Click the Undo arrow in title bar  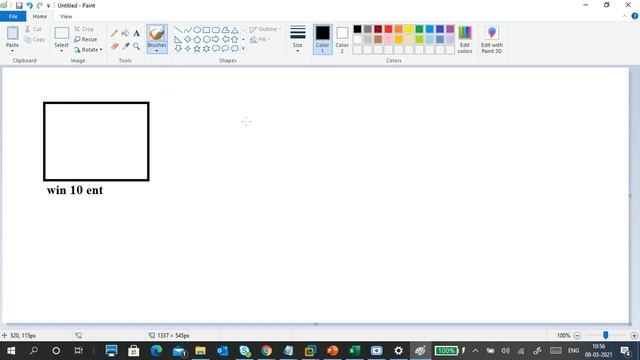point(29,5)
